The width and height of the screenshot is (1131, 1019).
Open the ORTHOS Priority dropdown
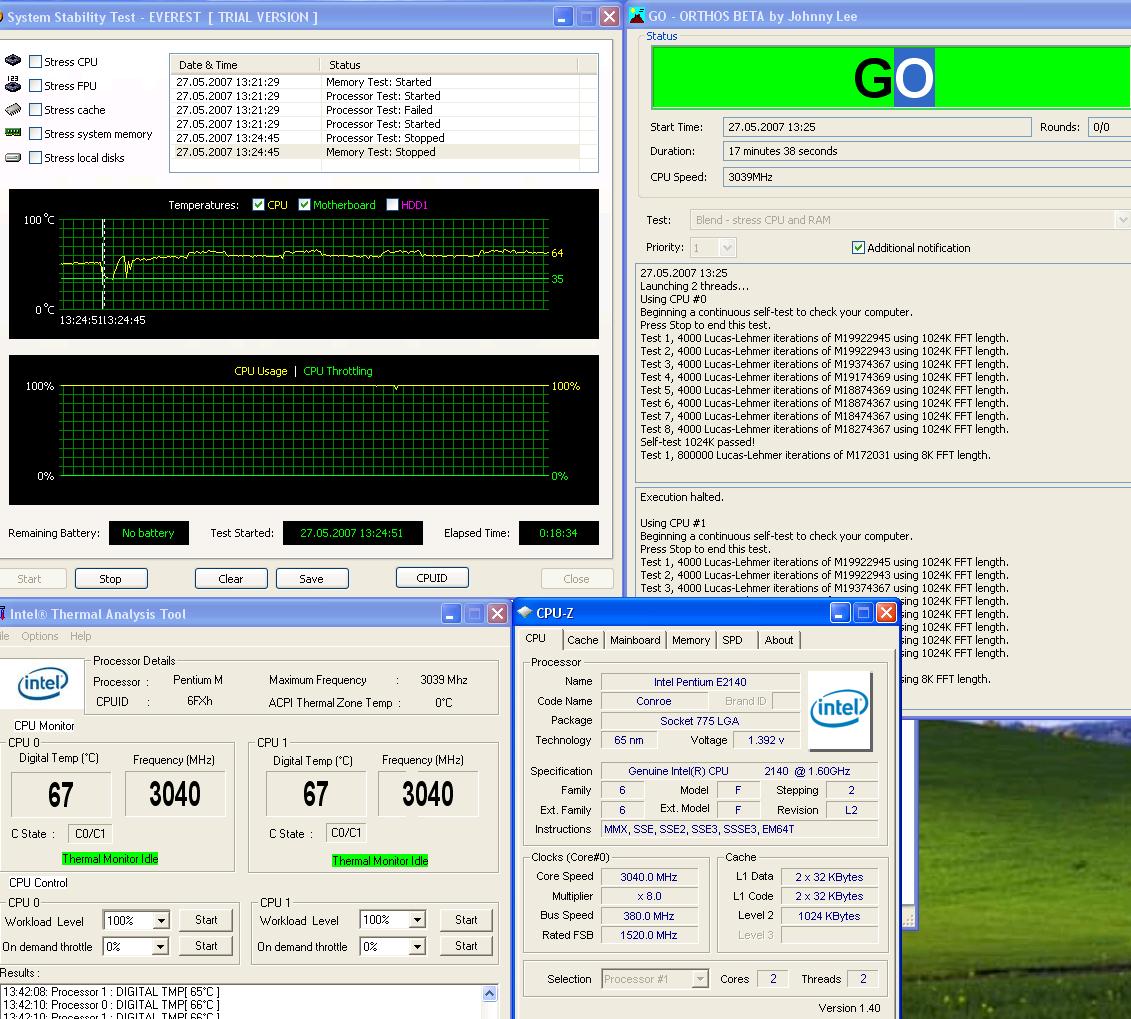click(x=727, y=247)
